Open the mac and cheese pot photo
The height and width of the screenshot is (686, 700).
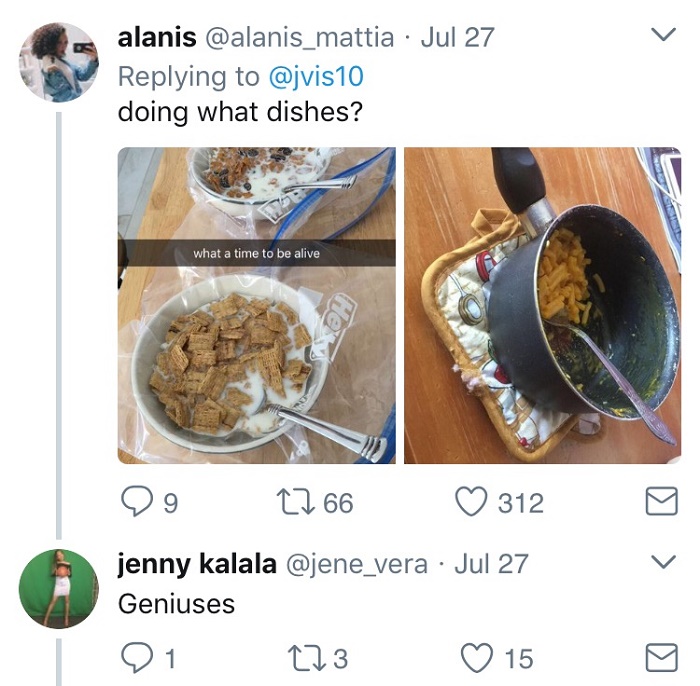click(542, 305)
